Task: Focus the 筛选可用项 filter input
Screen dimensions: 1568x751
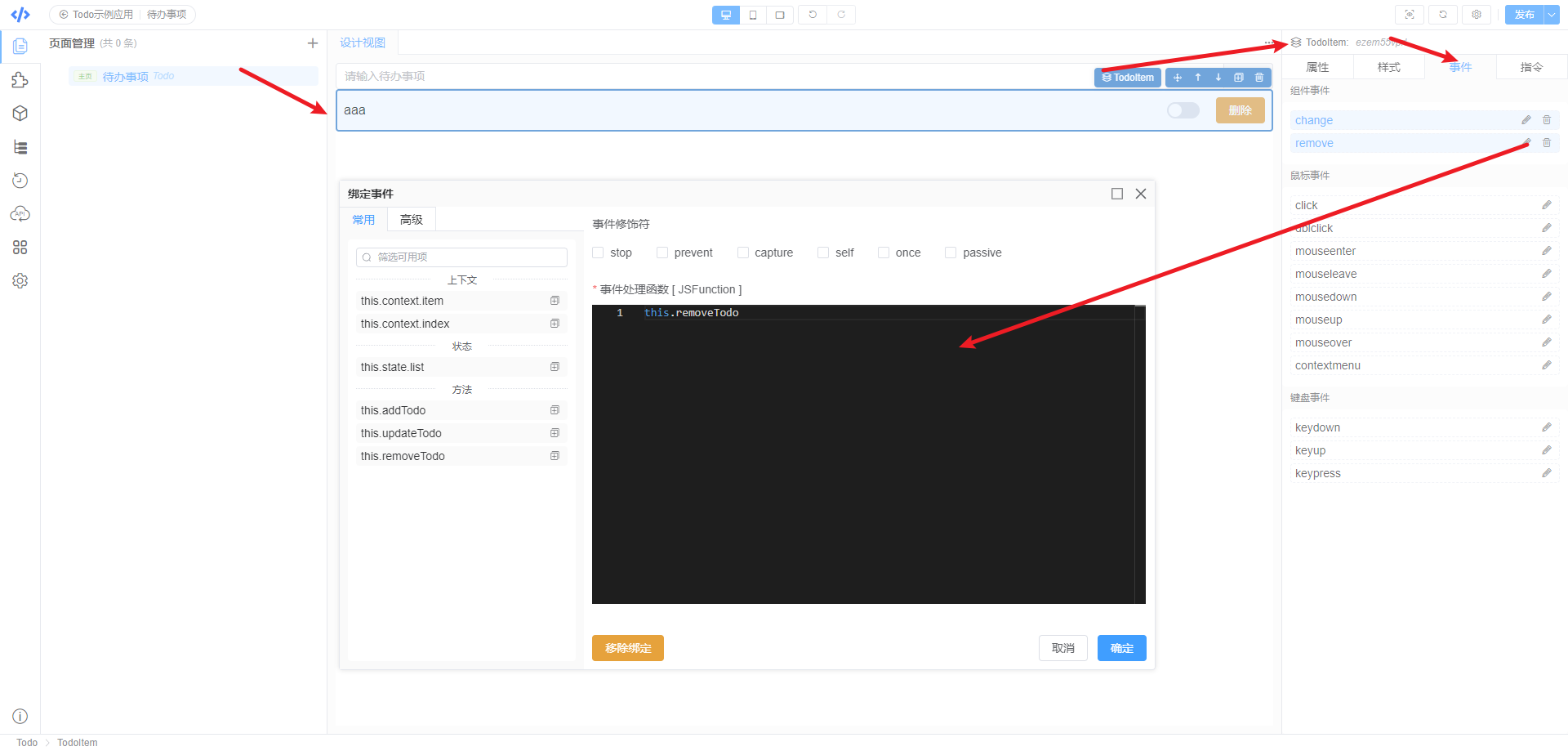Action: pyautogui.click(x=461, y=257)
